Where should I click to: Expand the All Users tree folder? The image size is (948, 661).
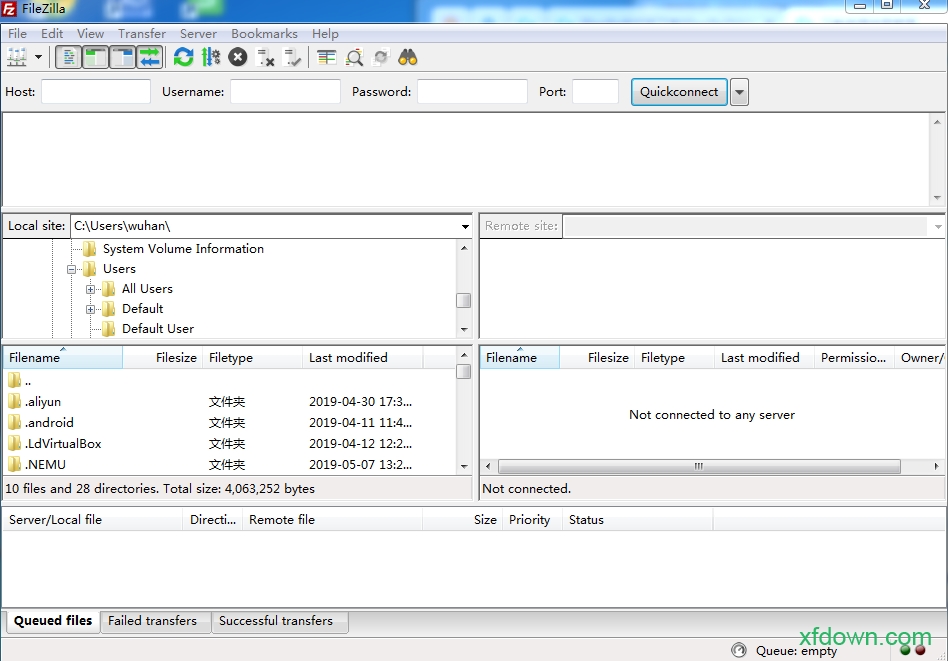click(91, 289)
